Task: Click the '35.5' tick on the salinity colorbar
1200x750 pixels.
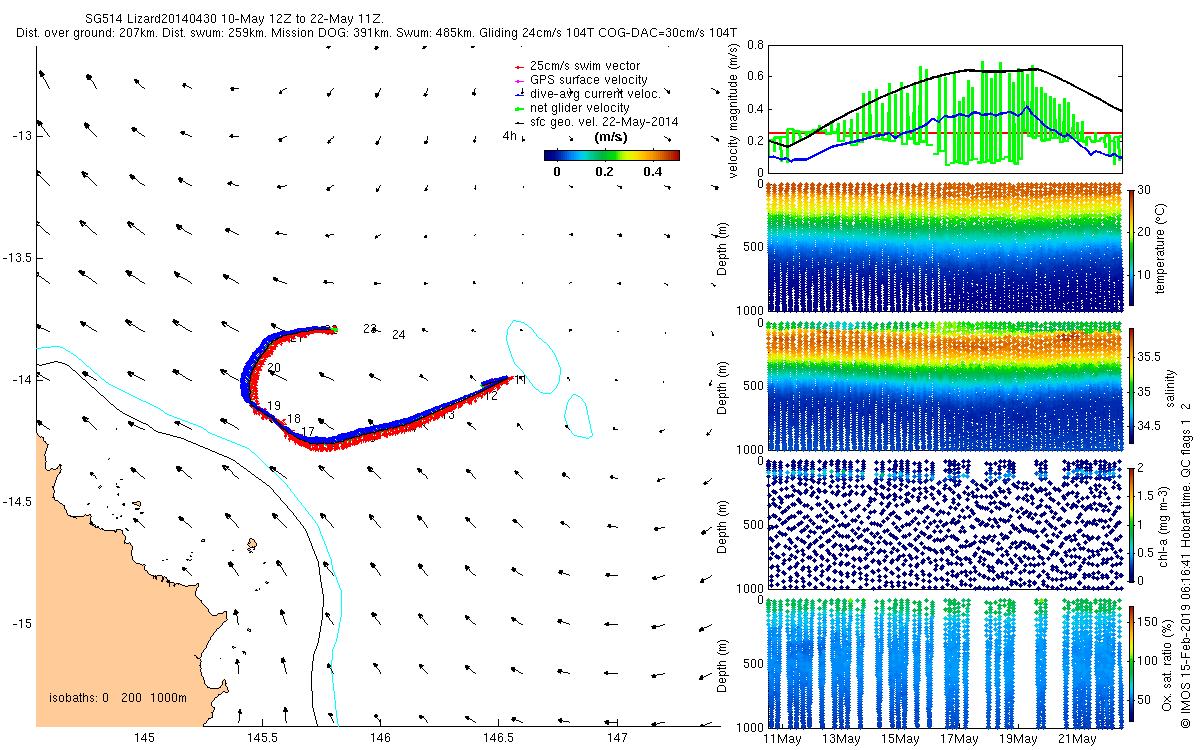Action: [1151, 357]
